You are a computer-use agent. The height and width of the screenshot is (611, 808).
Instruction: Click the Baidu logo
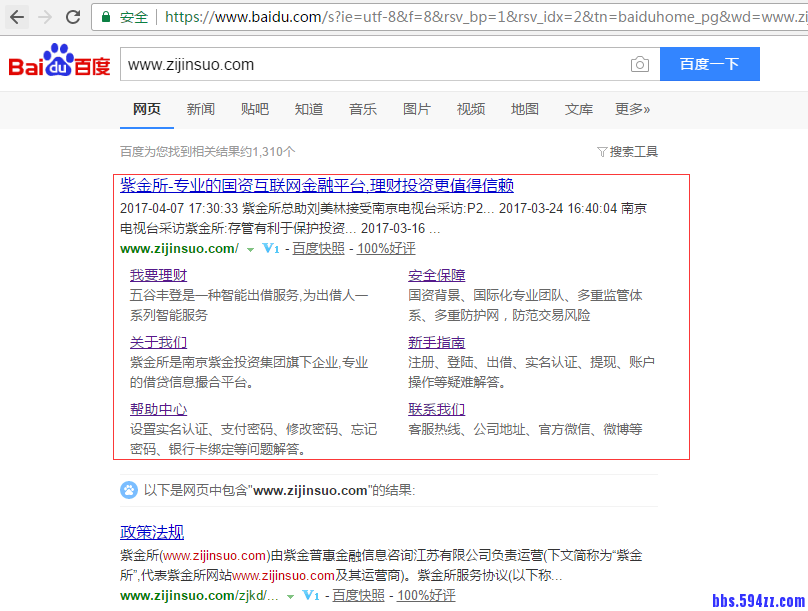coord(57,63)
